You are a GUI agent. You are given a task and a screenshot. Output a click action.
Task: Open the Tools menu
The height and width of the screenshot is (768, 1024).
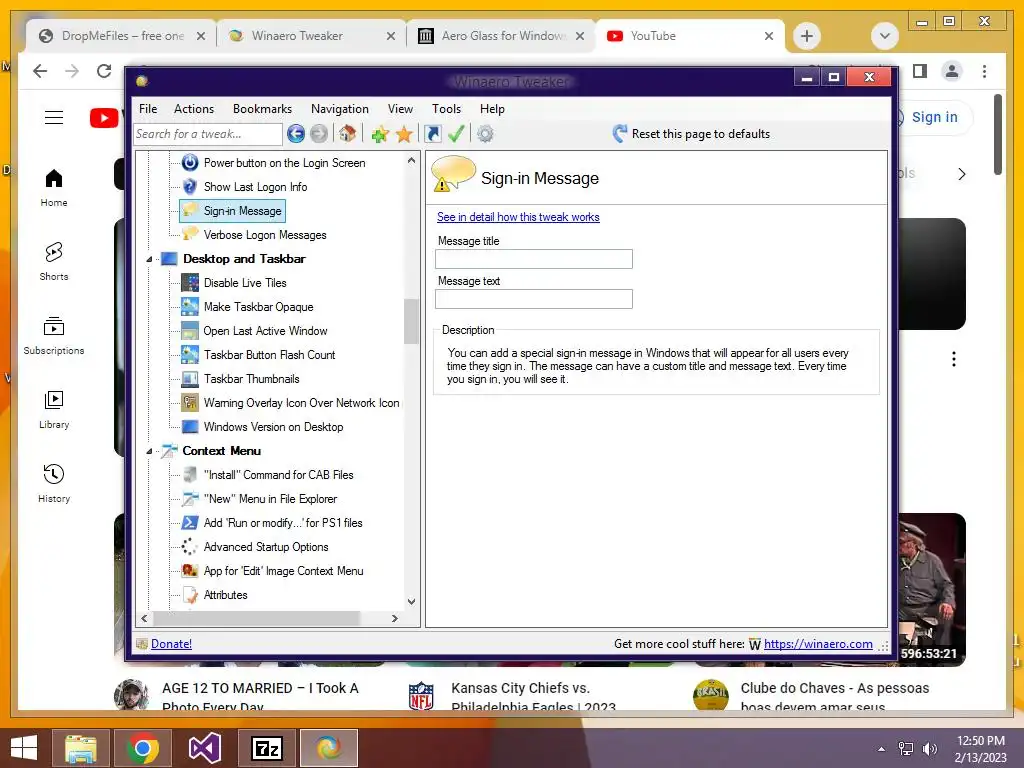tap(446, 109)
